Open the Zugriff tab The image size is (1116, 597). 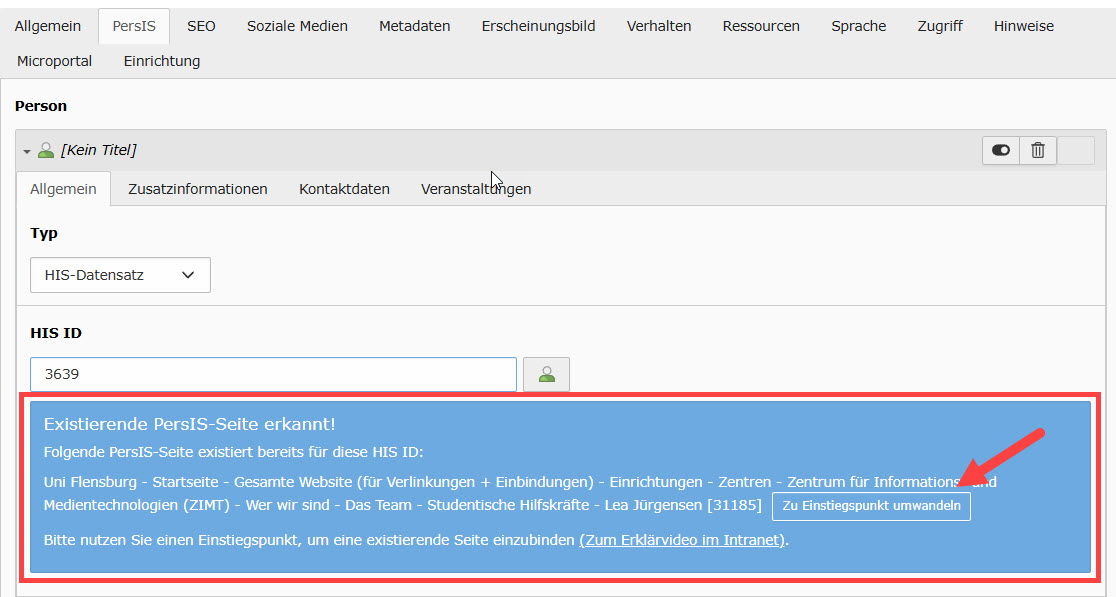pyautogui.click(x=940, y=26)
